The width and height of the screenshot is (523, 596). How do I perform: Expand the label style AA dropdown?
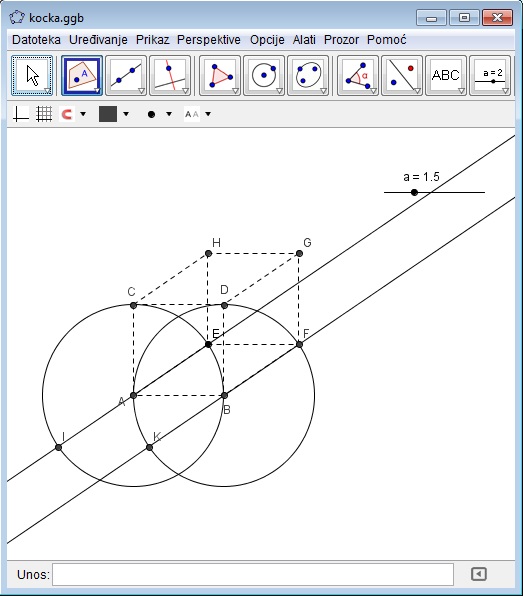[208, 114]
